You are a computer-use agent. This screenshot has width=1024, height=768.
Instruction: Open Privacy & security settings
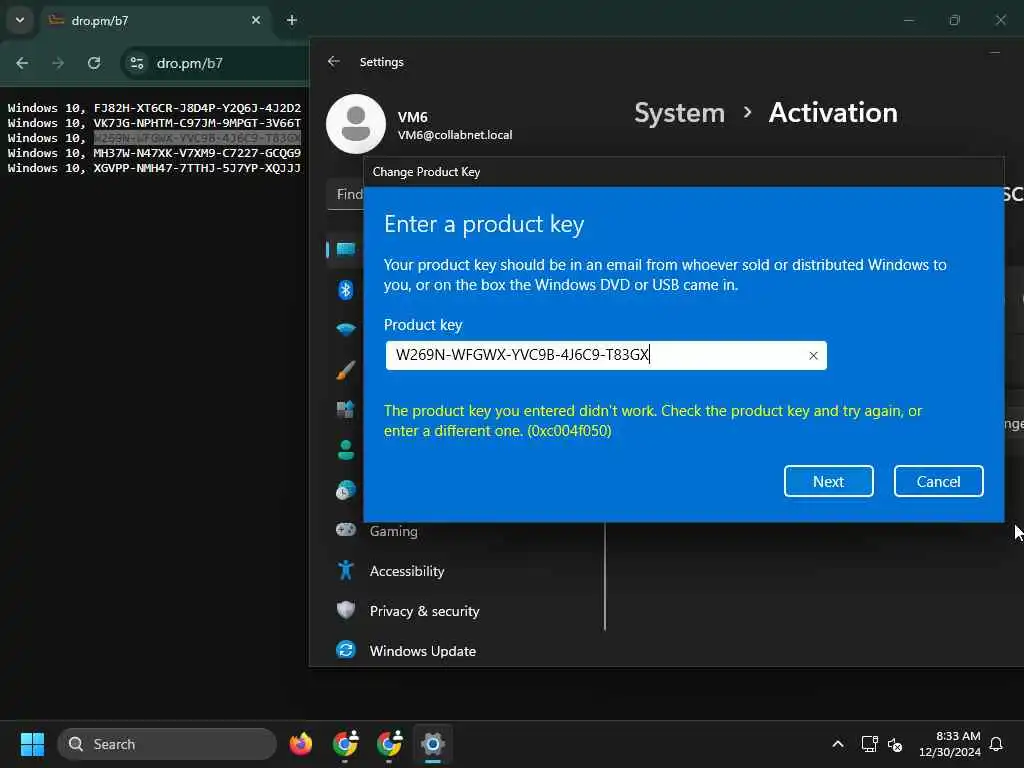(x=424, y=611)
